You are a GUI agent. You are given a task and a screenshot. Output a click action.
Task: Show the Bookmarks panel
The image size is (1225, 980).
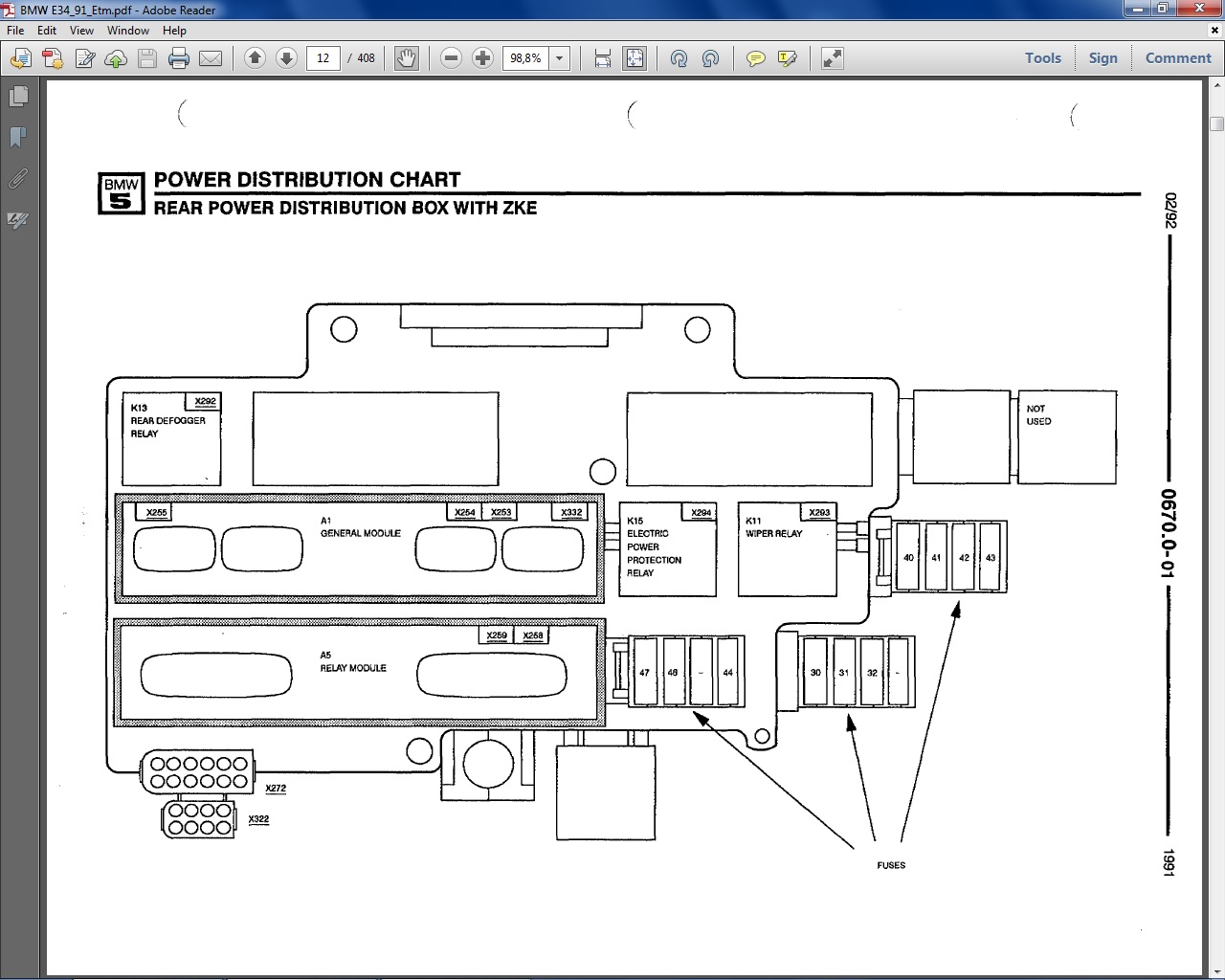click(x=17, y=138)
